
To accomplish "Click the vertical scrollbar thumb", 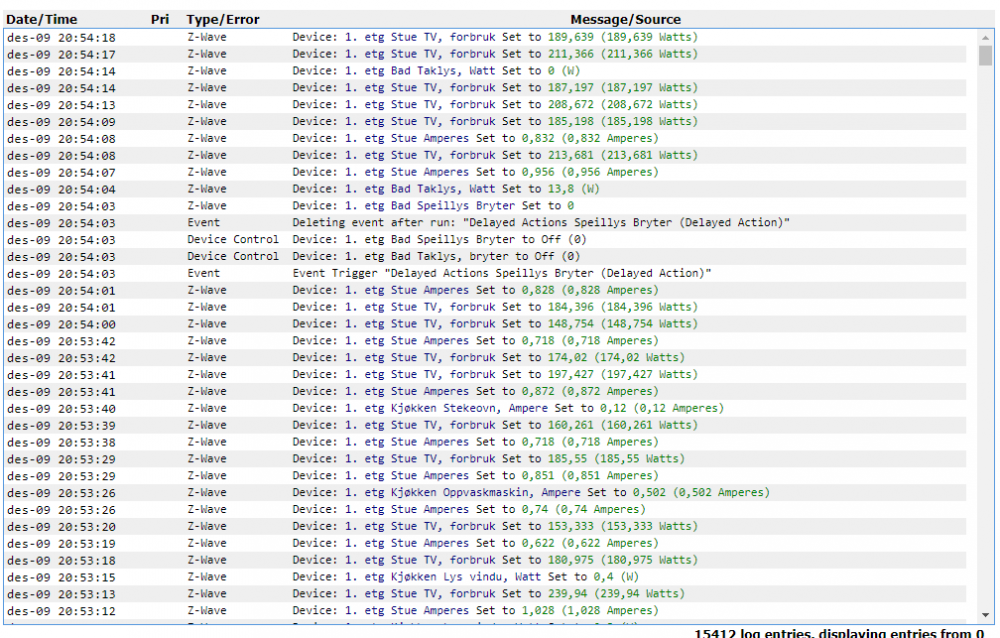I will tap(985, 55).
